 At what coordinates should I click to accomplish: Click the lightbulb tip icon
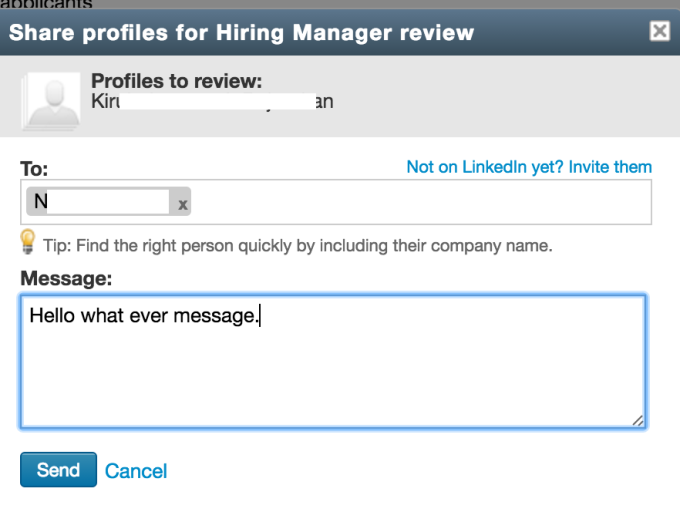pyautogui.click(x=28, y=242)
